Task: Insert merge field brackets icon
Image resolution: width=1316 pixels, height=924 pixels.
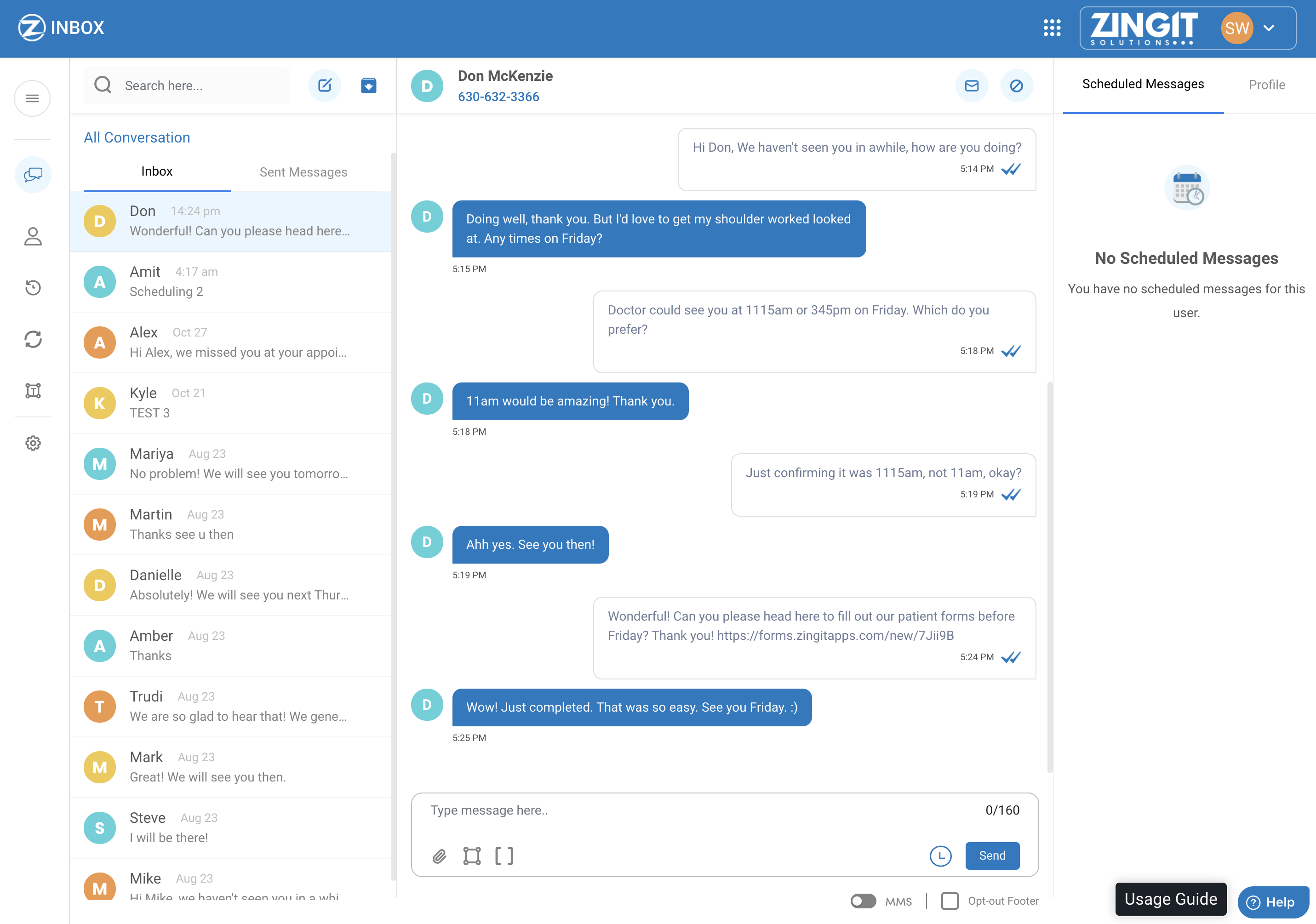Action: click(x=504, y=856)
